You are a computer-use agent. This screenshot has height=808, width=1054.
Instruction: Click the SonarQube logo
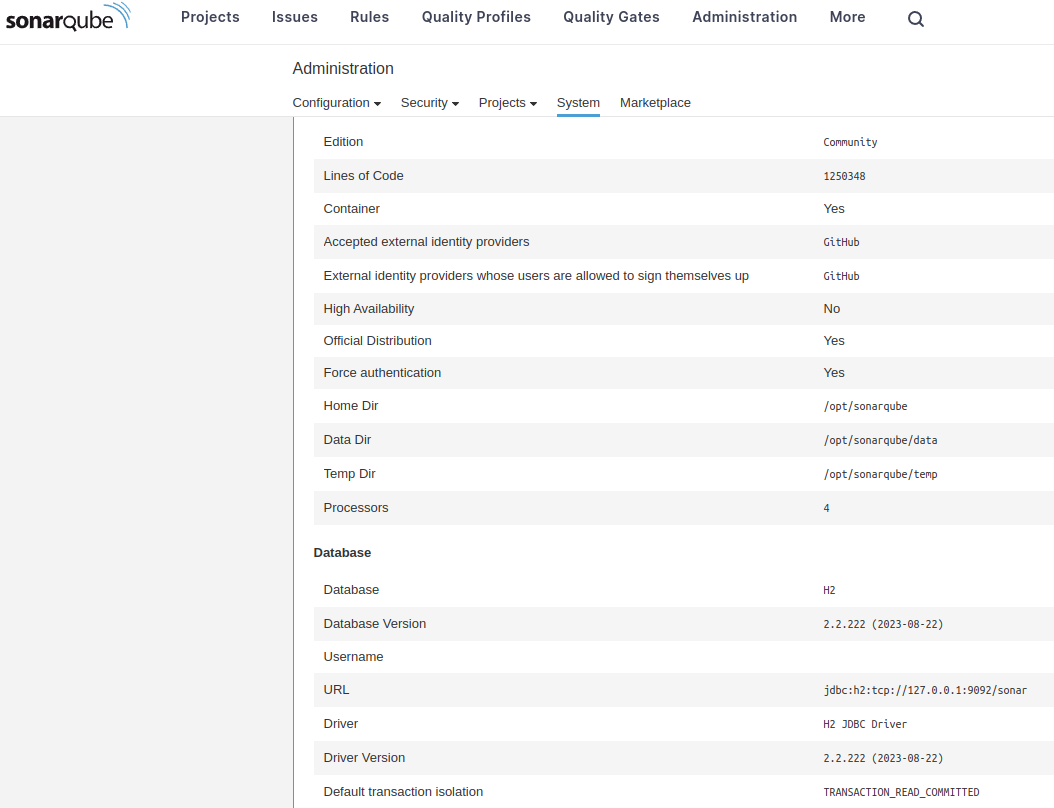pos(67,17)
